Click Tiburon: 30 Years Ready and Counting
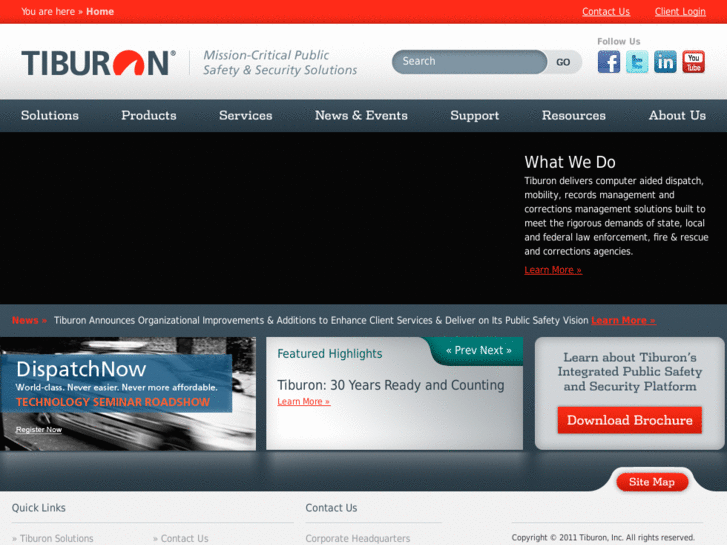This screenshot has height=545, width=727. tap(390, 385)
